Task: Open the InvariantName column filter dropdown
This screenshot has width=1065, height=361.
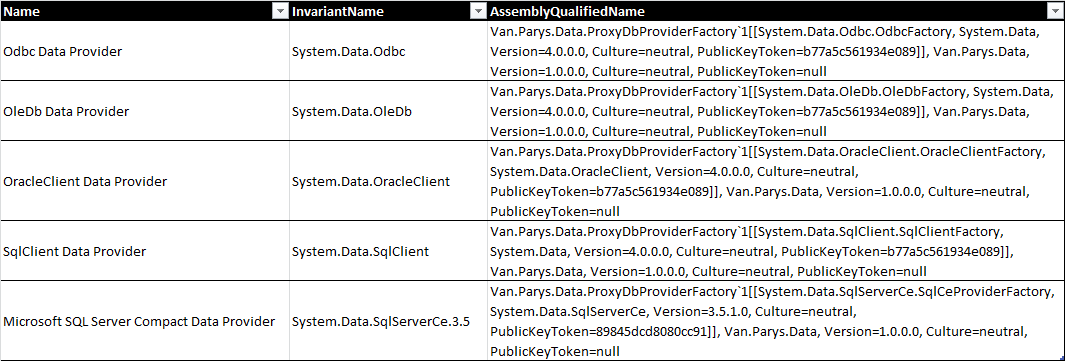Action: [x=476, y=12]
